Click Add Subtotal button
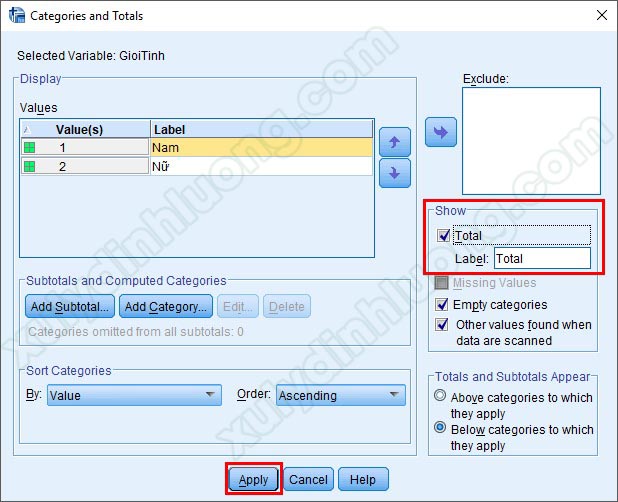Screen dimensions: 618x502 (70, 306)
